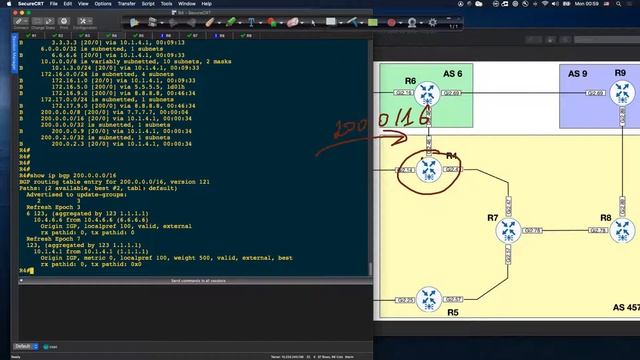Expand the pencil tool dropdown arrow

[220, 23]
